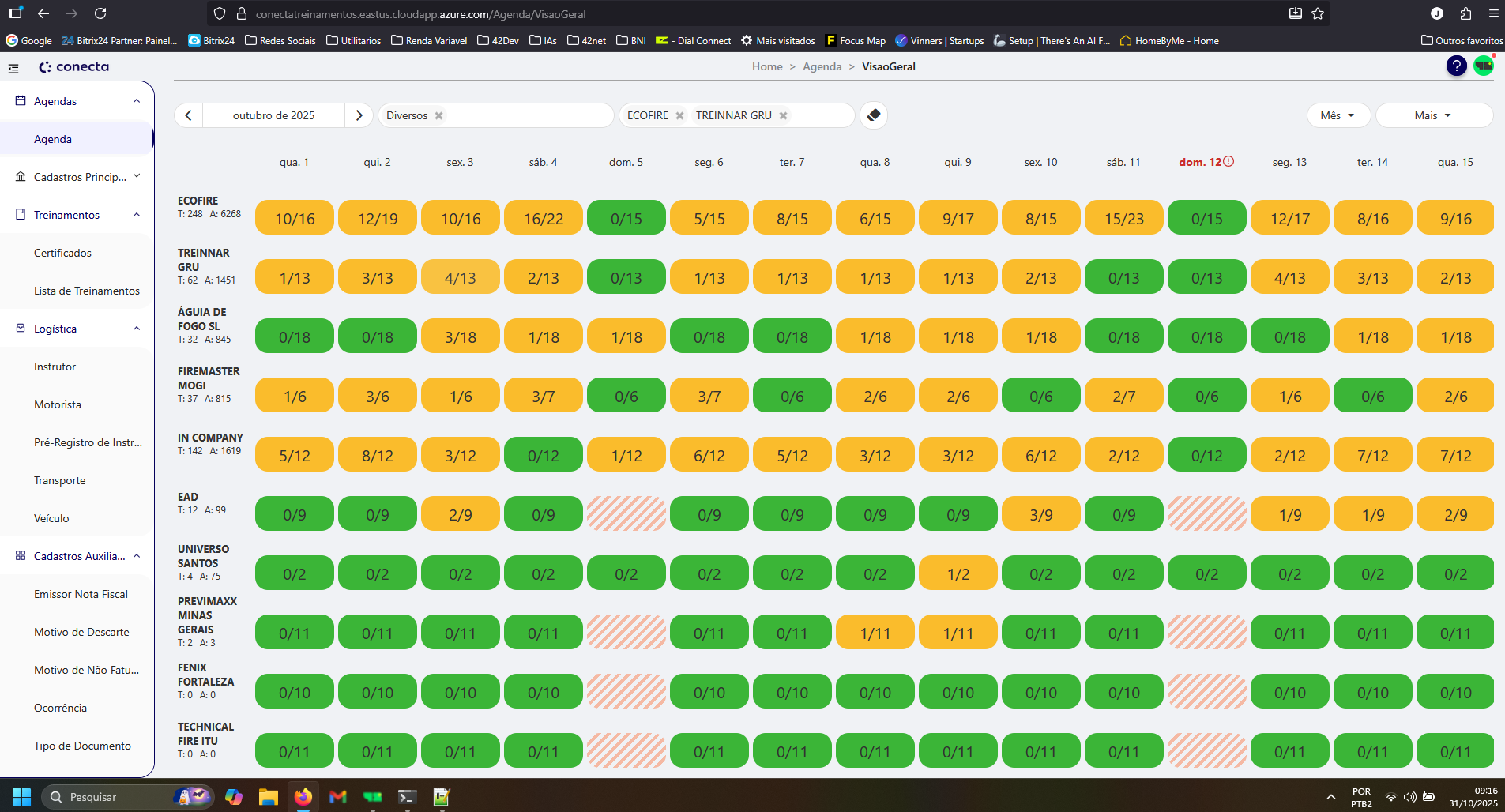Image resolution: width=1505 pixels, height=812 pixels.
Task: Select Instrutor in the sidebar menu
Action: tap(55, 367)
